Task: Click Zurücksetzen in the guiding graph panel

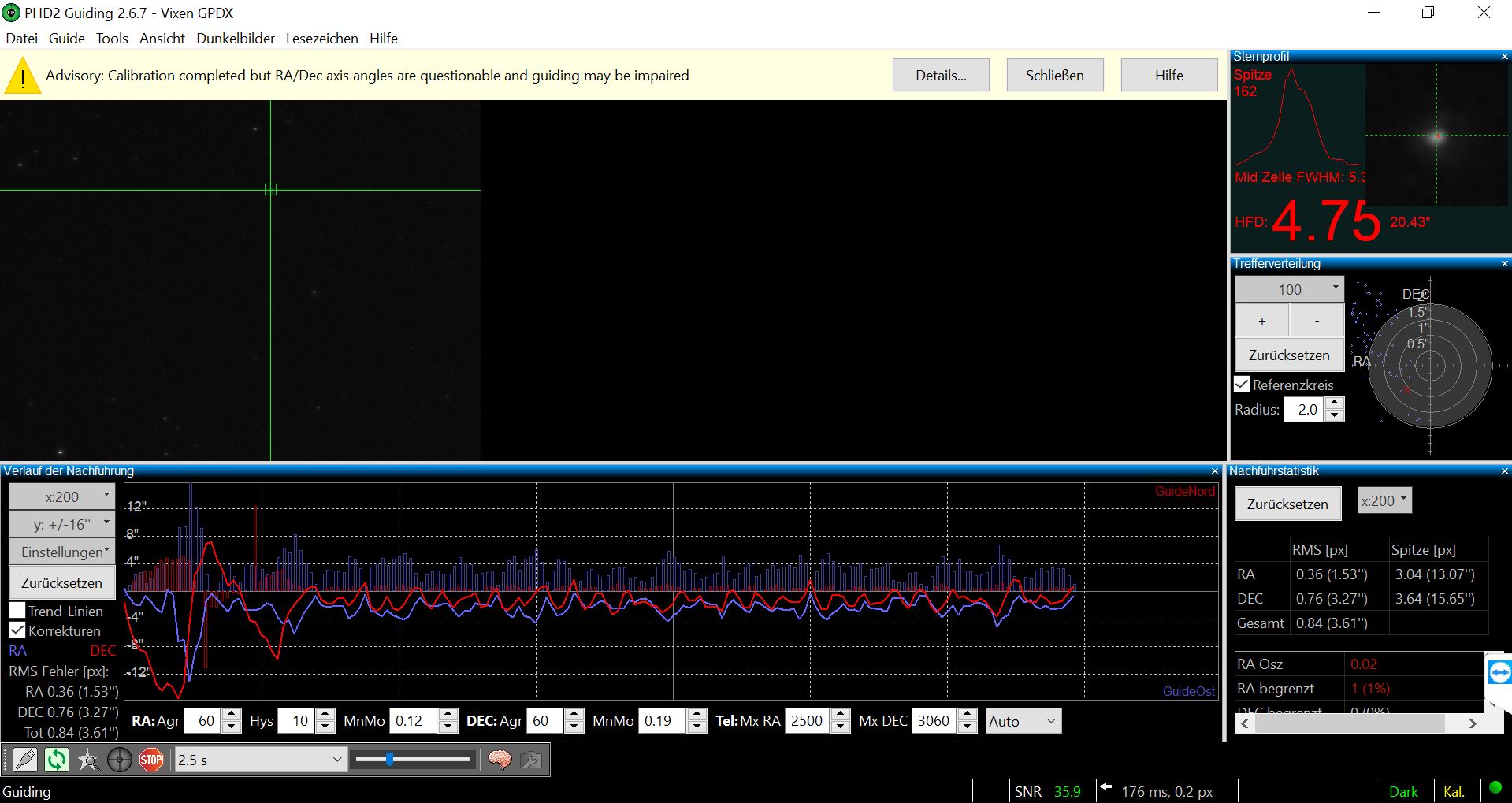Action: tap(62, 583)
